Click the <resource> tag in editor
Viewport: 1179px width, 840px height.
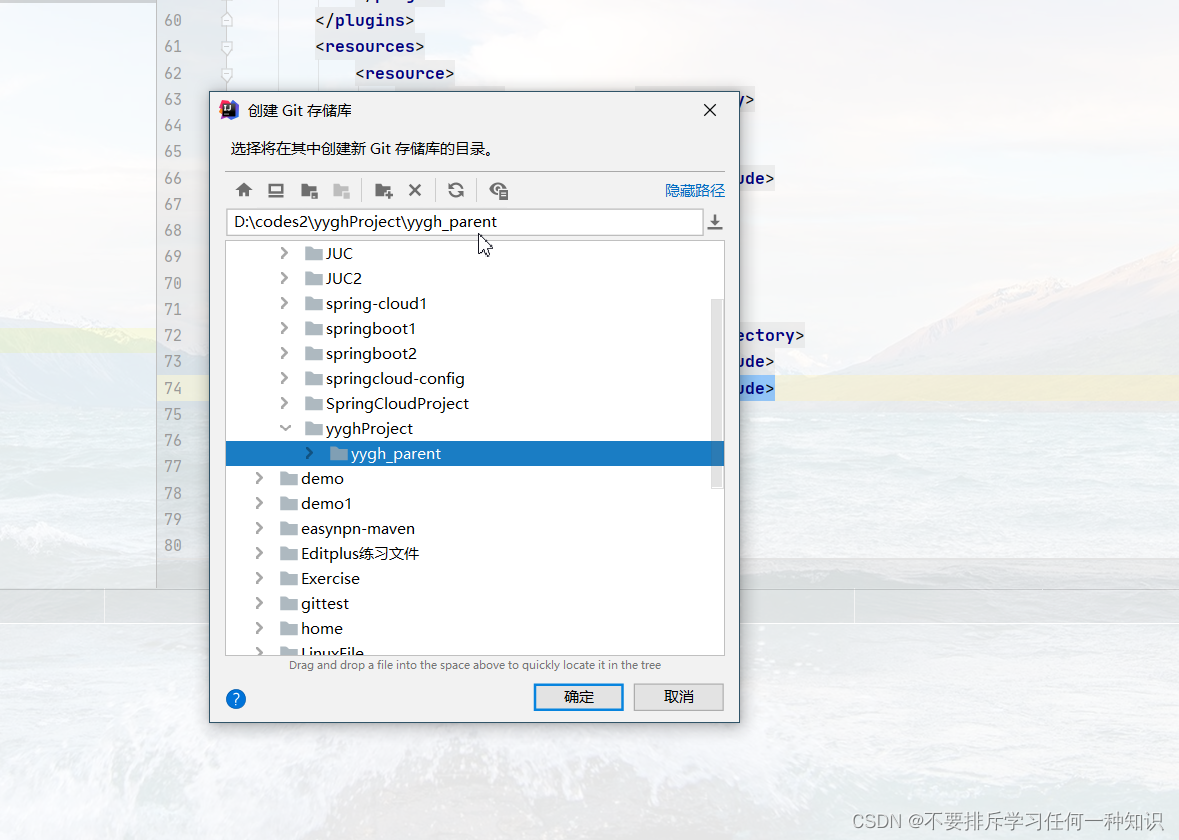coord(405,74)
